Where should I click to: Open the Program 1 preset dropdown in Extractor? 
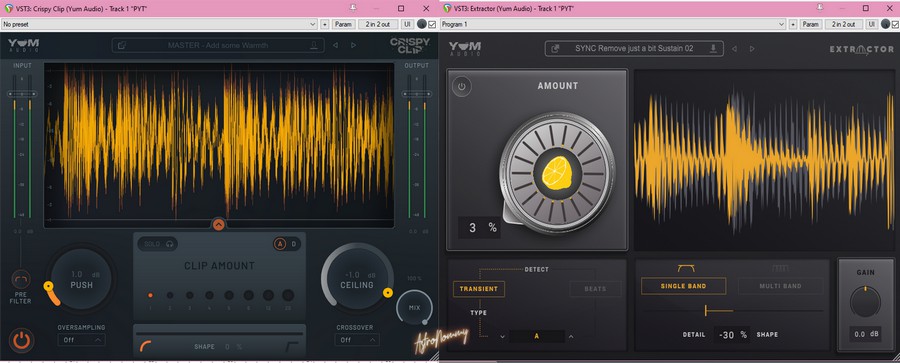tap(613, 24)
